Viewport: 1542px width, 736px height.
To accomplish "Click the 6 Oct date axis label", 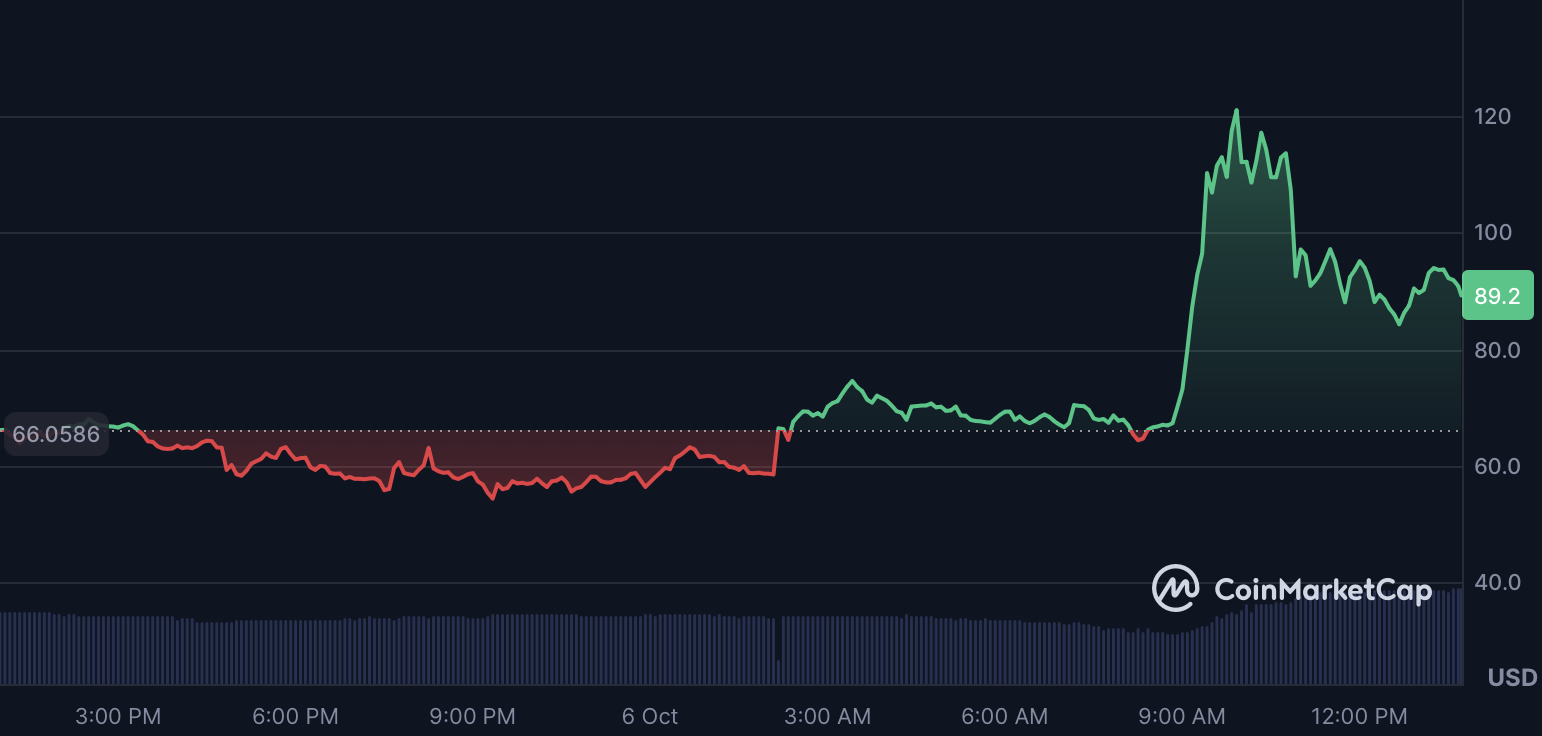I will pos(650,716).
